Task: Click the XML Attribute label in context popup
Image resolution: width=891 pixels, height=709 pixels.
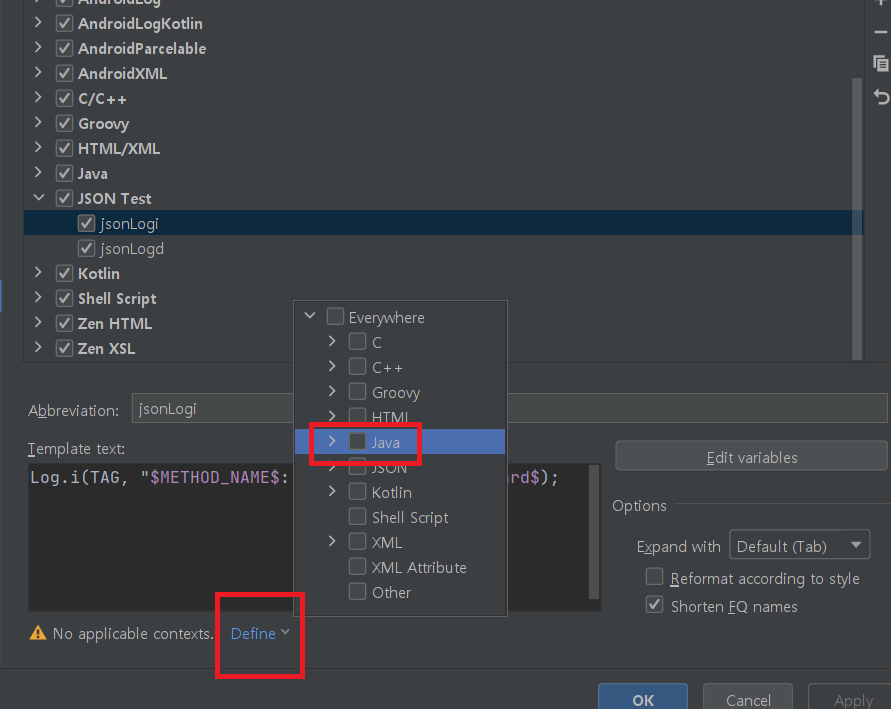Action: pyautogui.click(x=419, y=567)
